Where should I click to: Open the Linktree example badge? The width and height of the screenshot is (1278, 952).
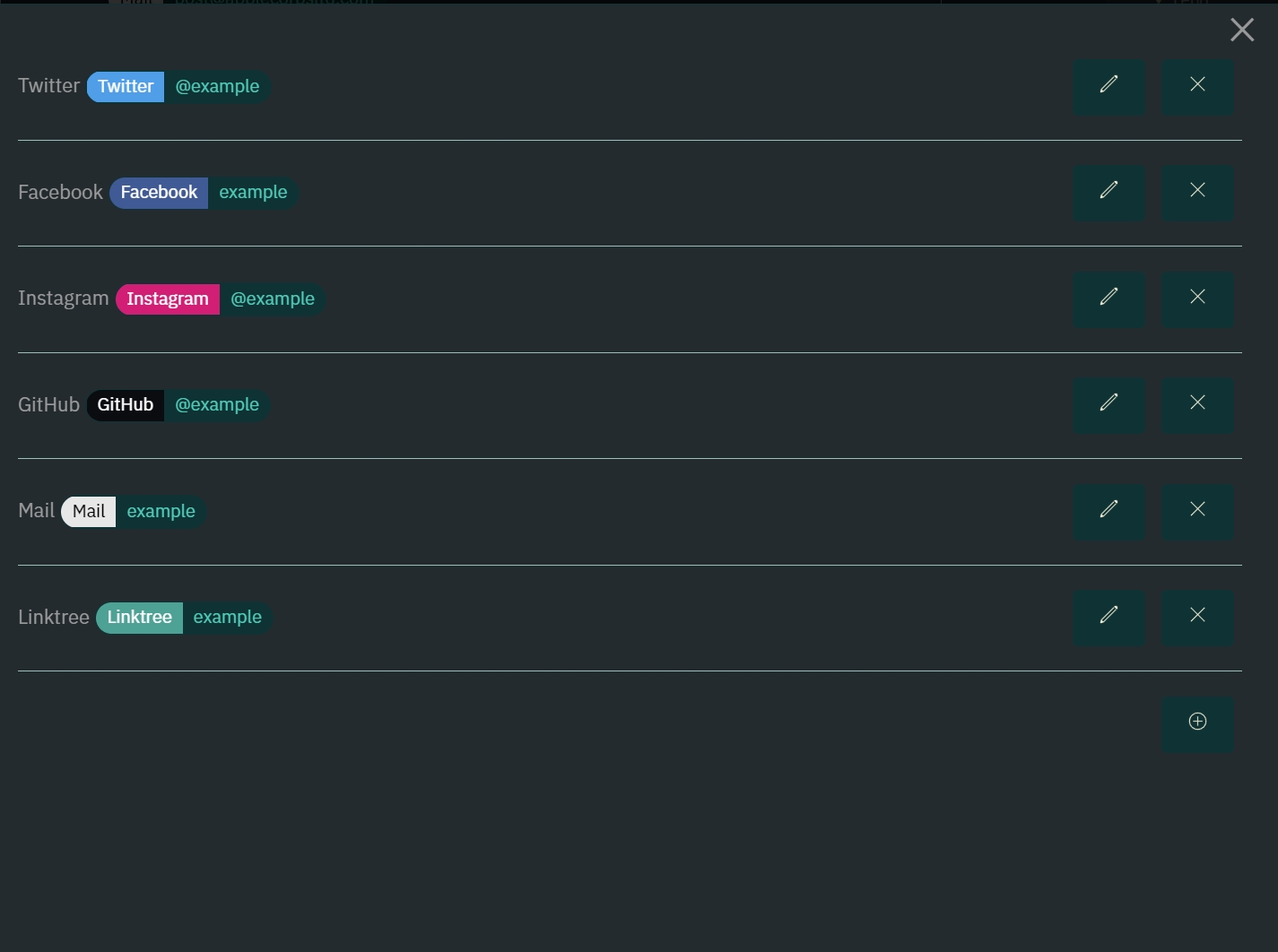tap(185, 617)
